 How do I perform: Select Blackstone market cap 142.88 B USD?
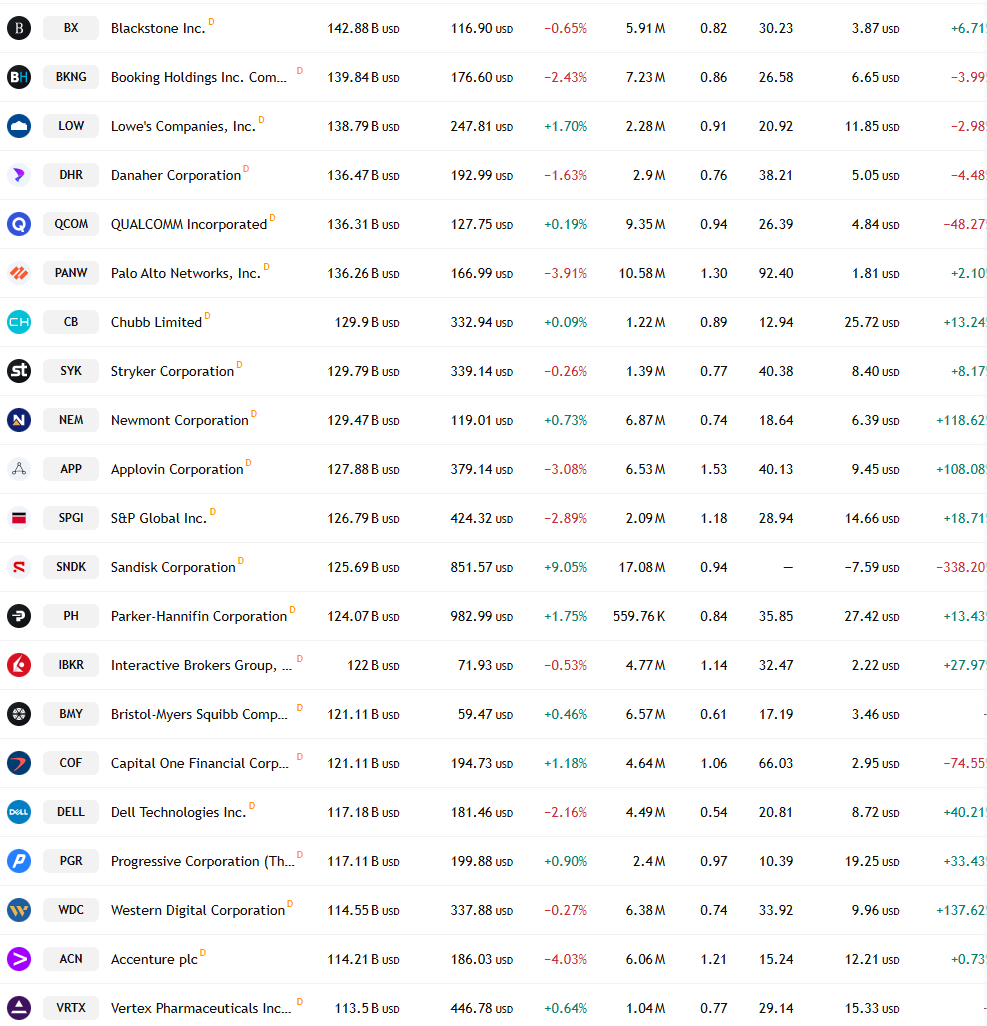363,28
